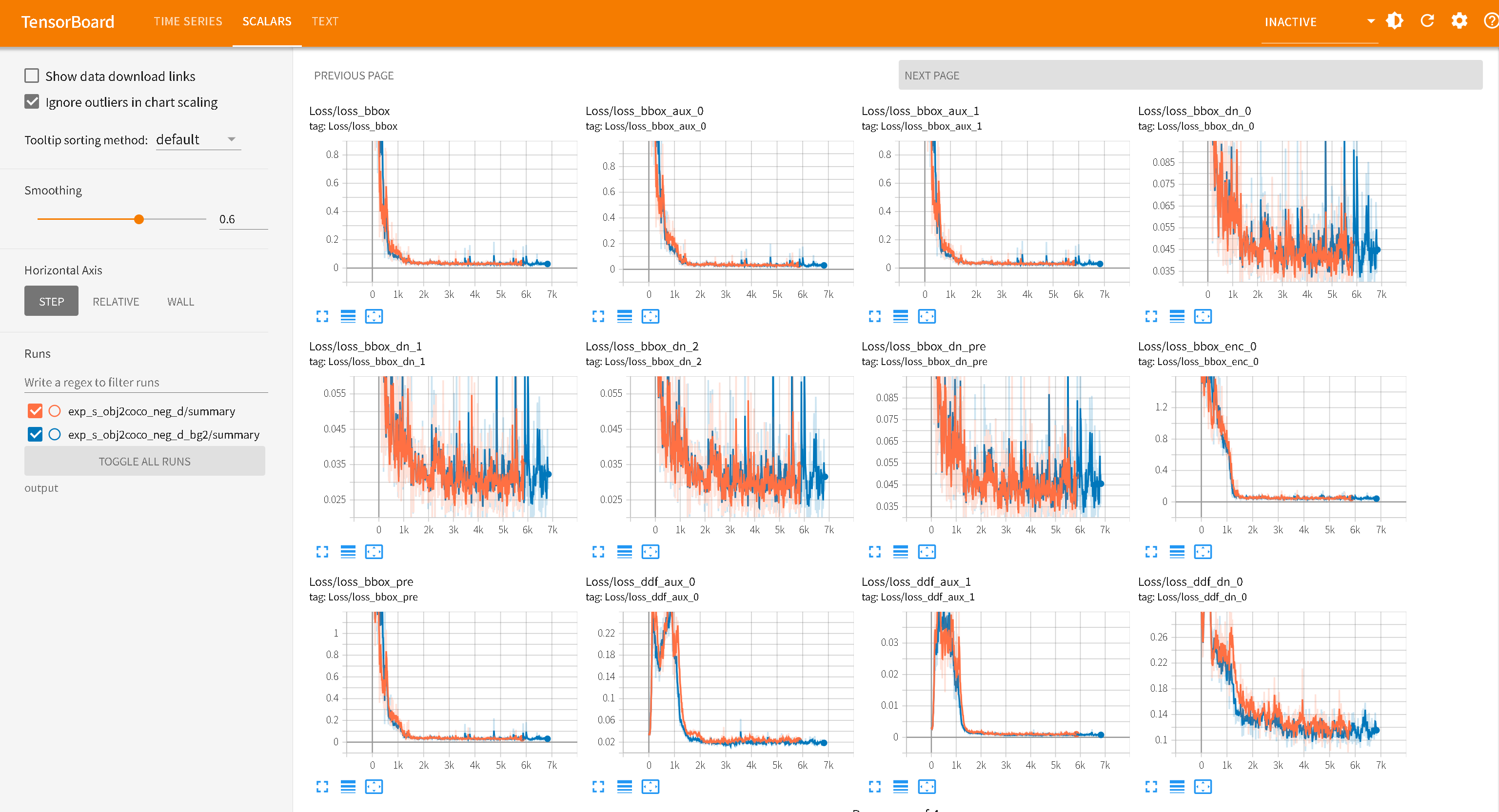Switch to the TIME SERIES tab
The height and width of the screenshot is (812, 1499).
point(187,21)
